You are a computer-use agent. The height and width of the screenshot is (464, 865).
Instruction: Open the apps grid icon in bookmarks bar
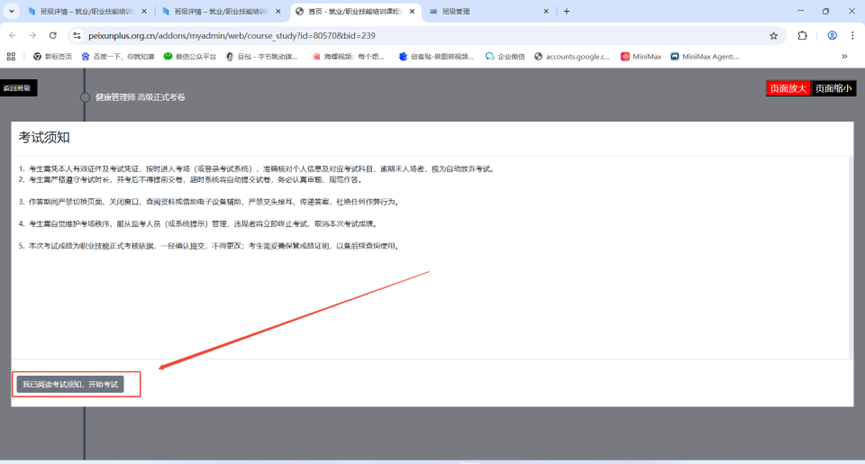pyautogui.click(x=12, y=57)
